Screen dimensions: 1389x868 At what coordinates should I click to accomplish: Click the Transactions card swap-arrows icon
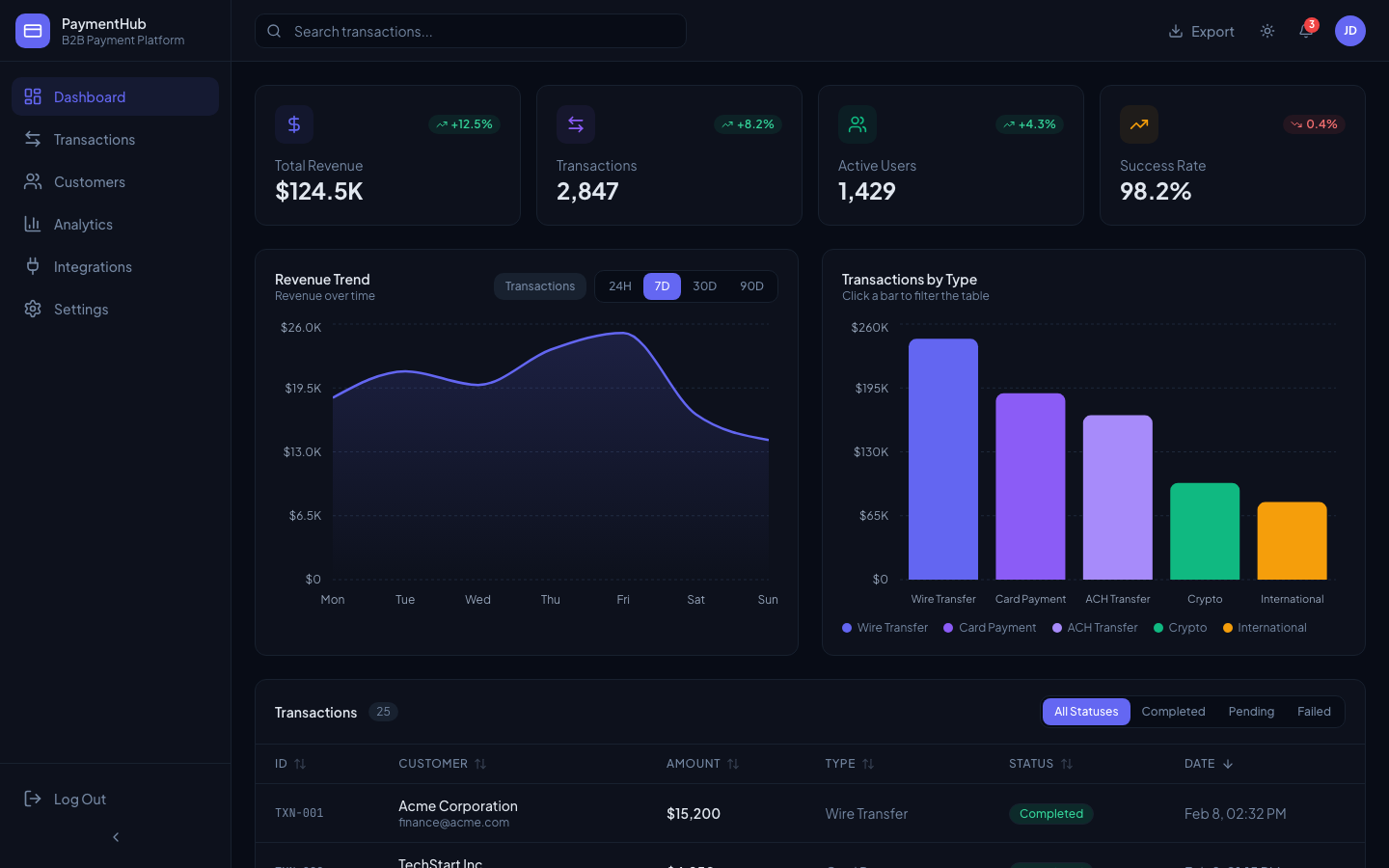pos(576,124)
